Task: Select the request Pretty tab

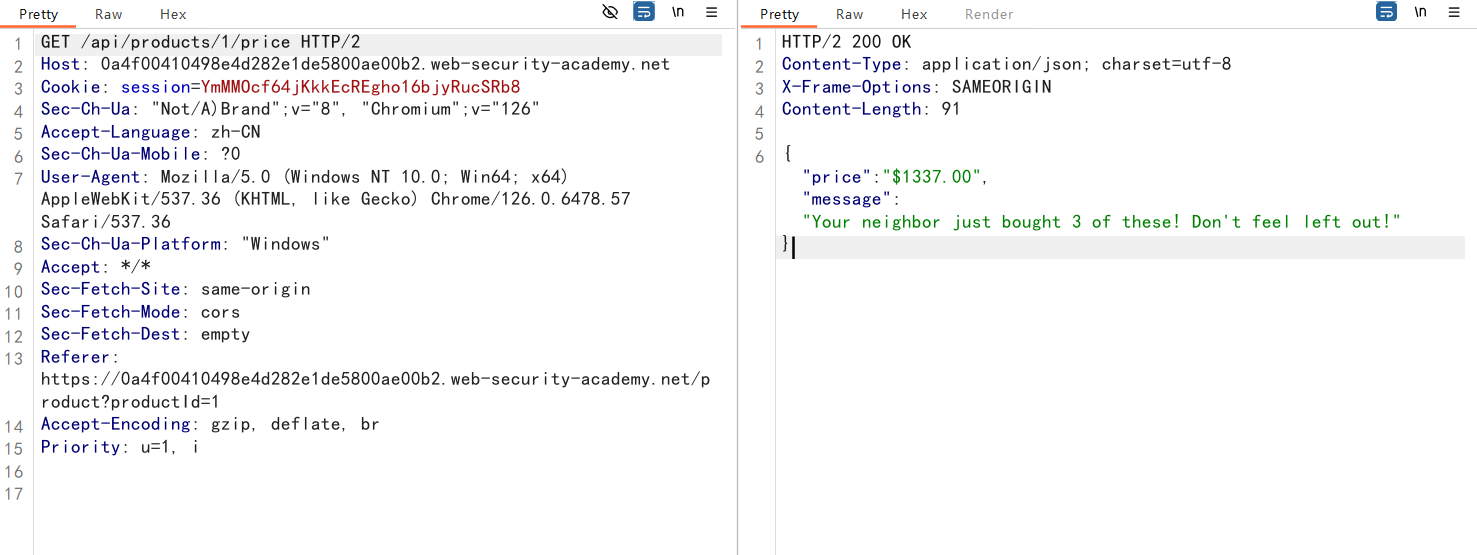Action: pyautogui.click(x=39, y=14)
